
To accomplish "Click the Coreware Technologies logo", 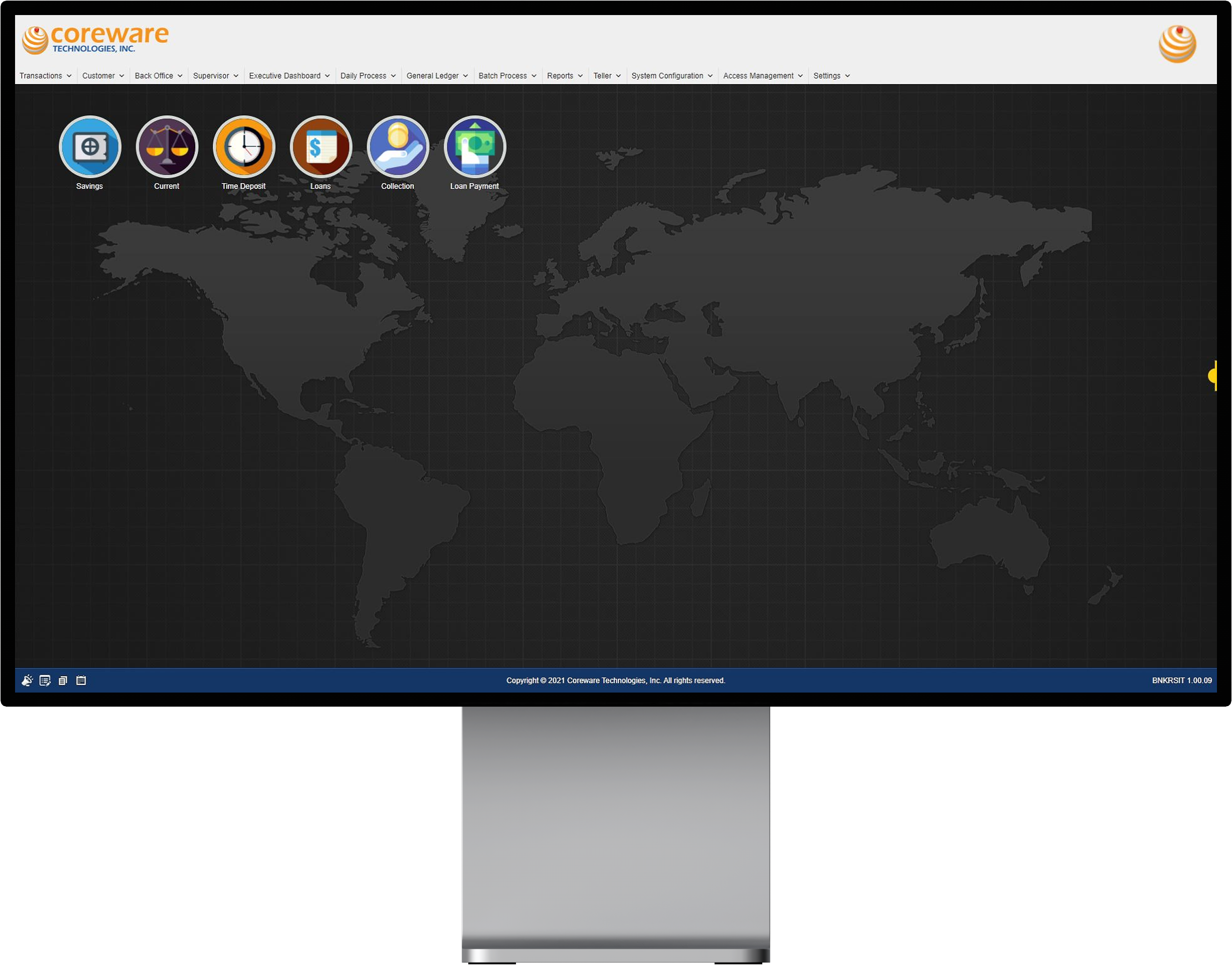I will click(95, 39).
